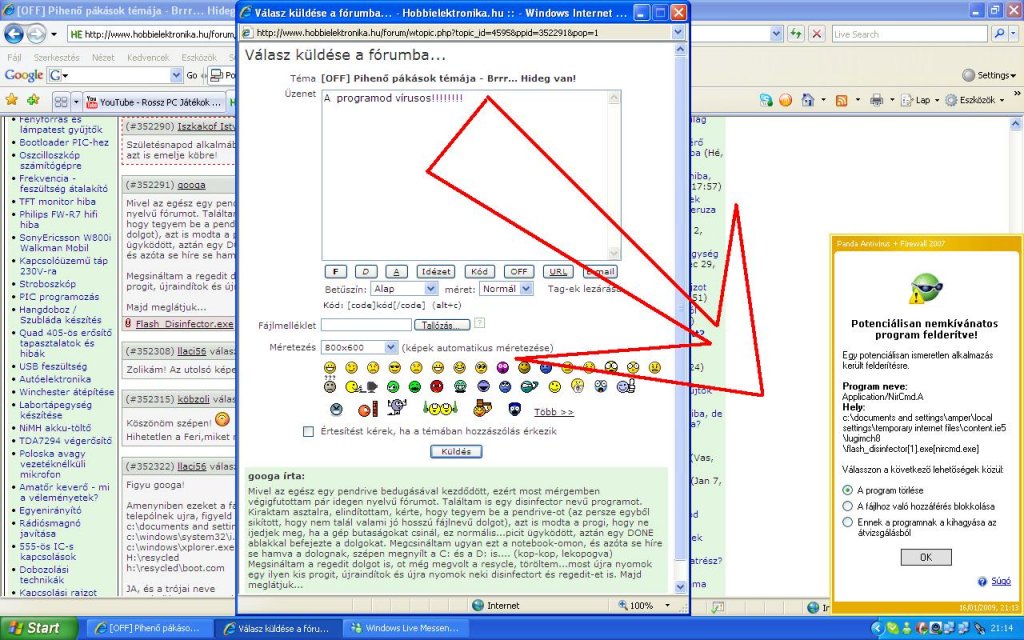Click the Kód code button
The height and width of the screenshot is (640, 1024).
pyautogui.click(x=479, y=271)
